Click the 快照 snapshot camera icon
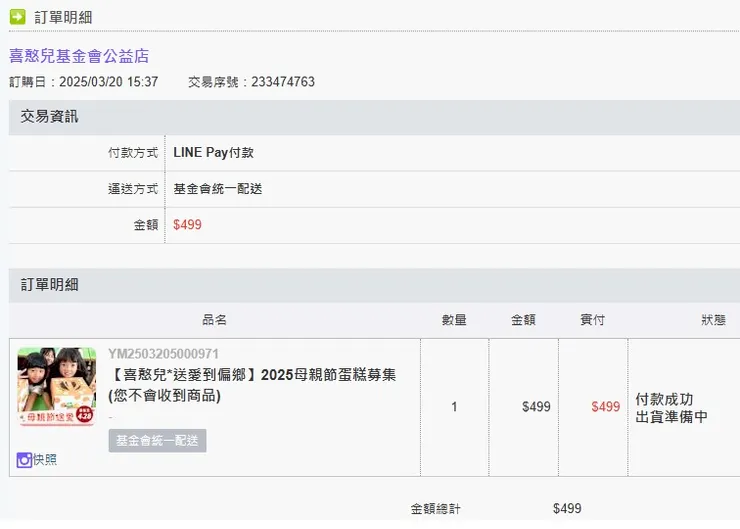Screen dimensions: 740x529 (24, 460)
